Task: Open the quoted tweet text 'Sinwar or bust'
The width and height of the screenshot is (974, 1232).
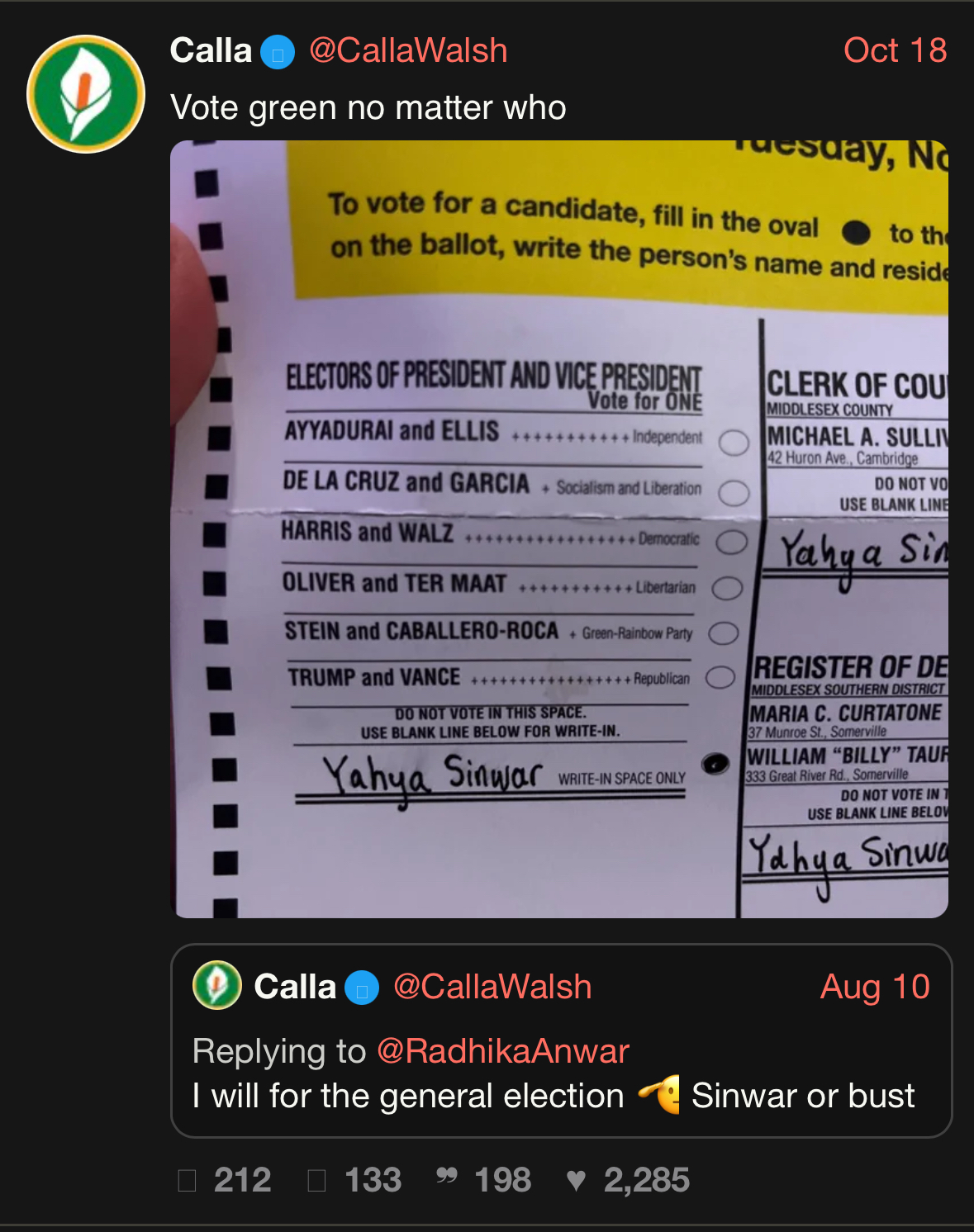Action: [x=803, y=1096]
